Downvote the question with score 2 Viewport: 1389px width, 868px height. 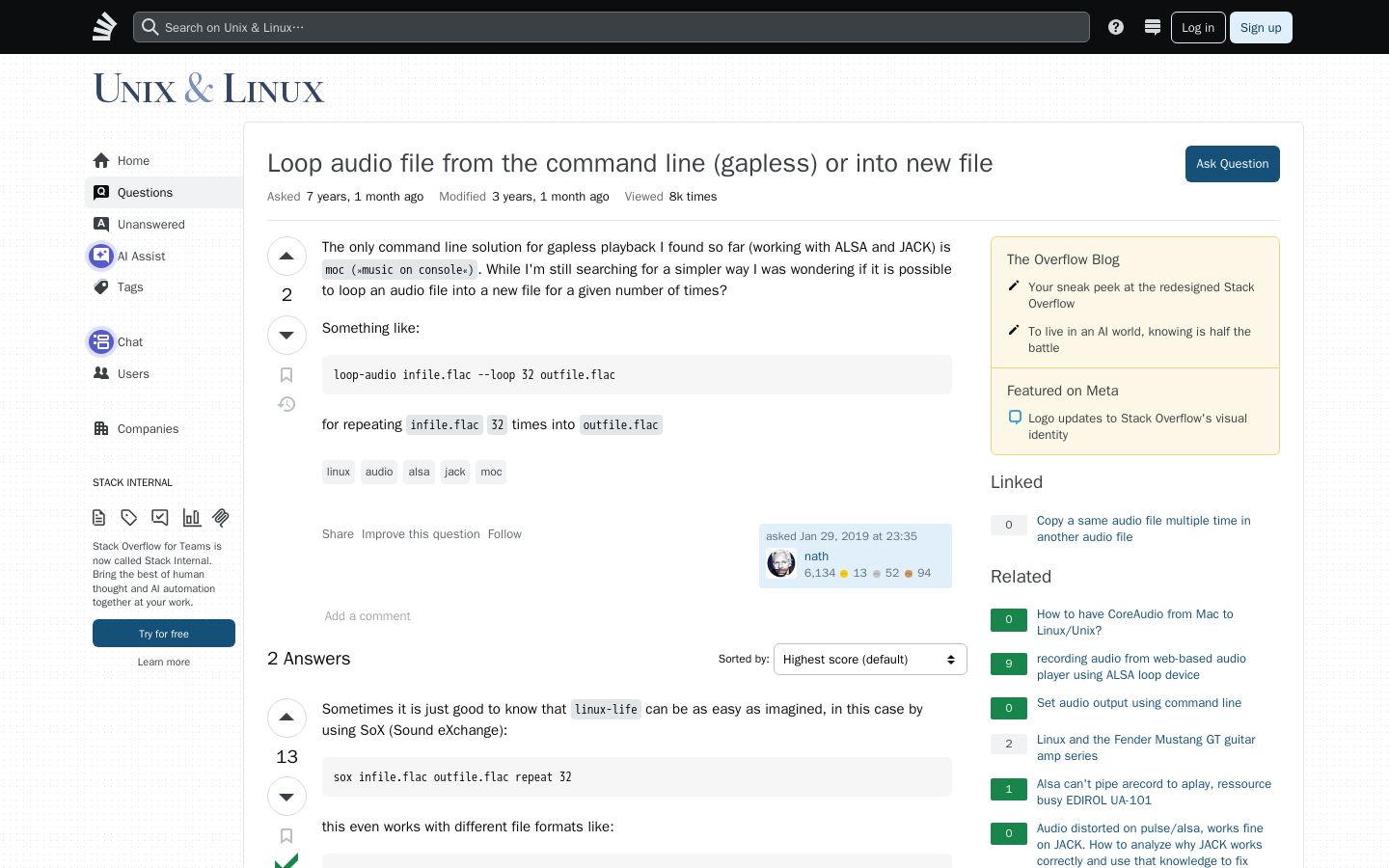pyautogui.click(x=286, y=336)
